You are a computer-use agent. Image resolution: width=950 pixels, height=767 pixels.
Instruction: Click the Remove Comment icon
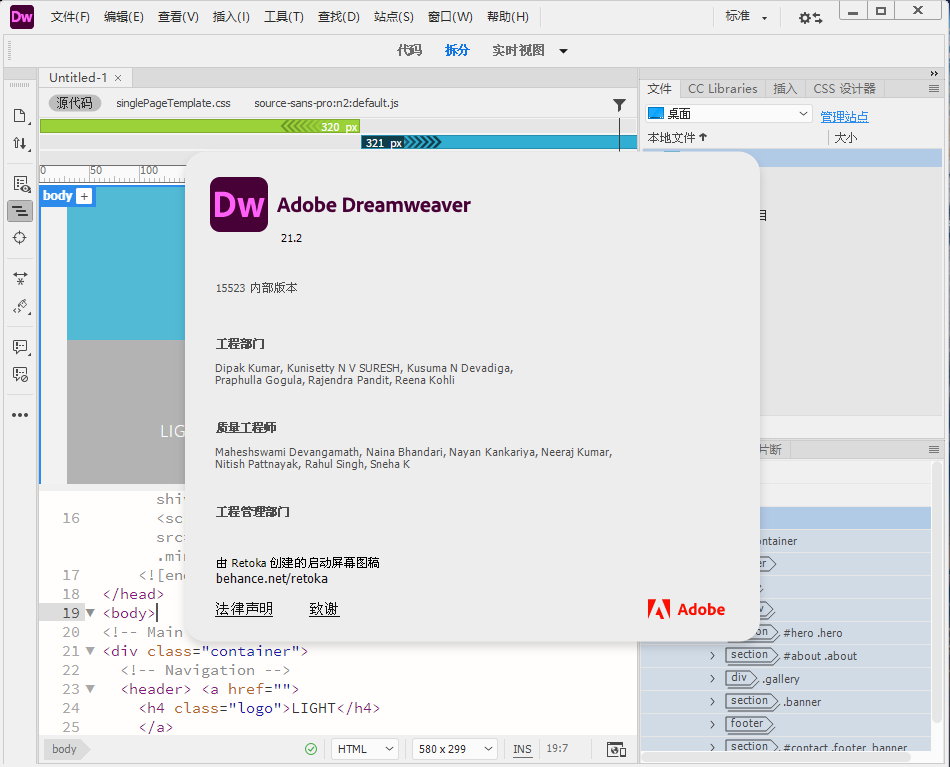pos(20,374)
